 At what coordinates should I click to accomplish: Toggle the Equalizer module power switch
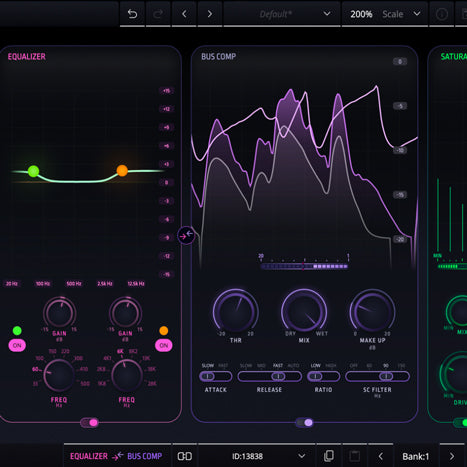point(90,423)
